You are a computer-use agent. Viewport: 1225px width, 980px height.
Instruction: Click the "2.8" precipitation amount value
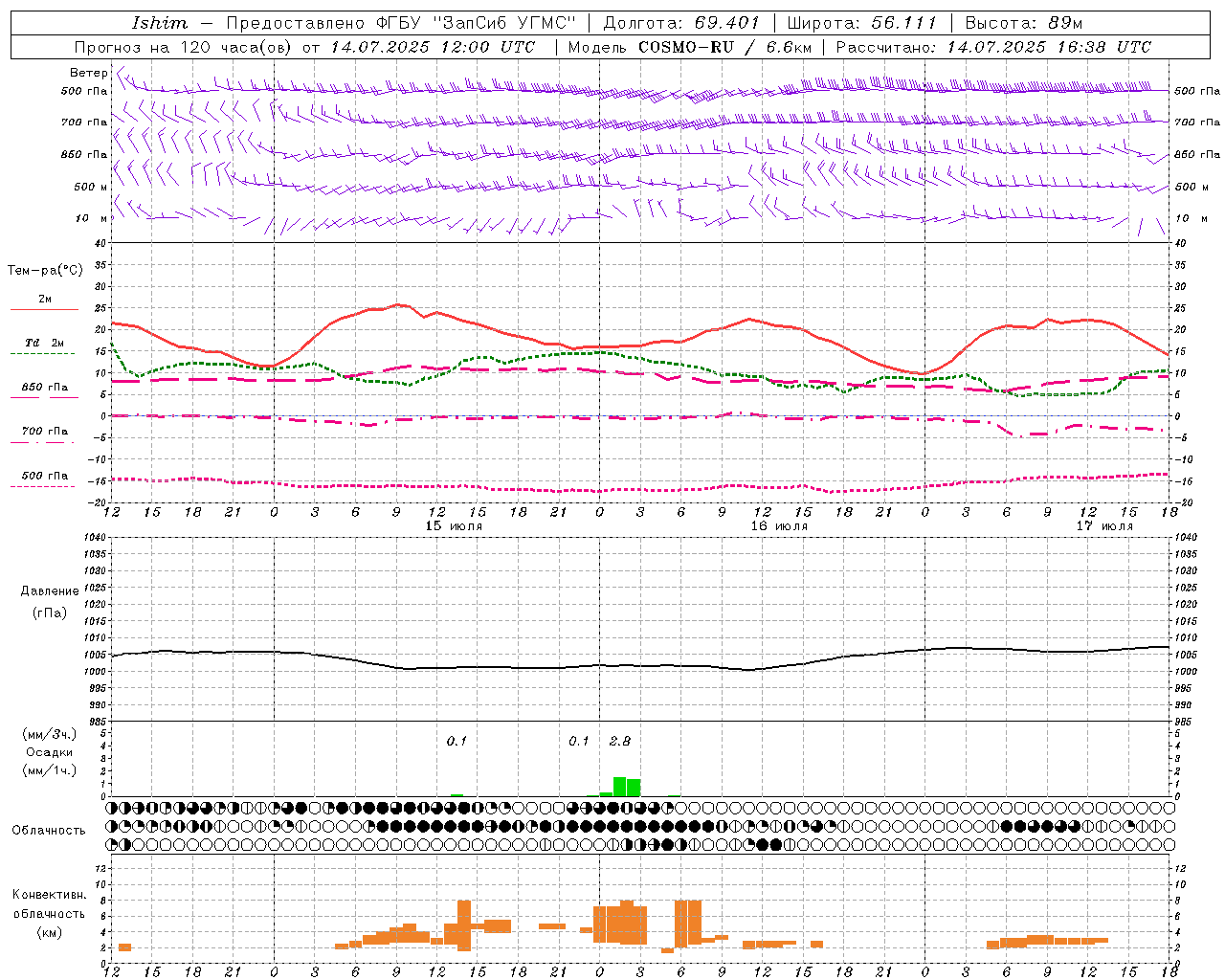pos(620,741)
